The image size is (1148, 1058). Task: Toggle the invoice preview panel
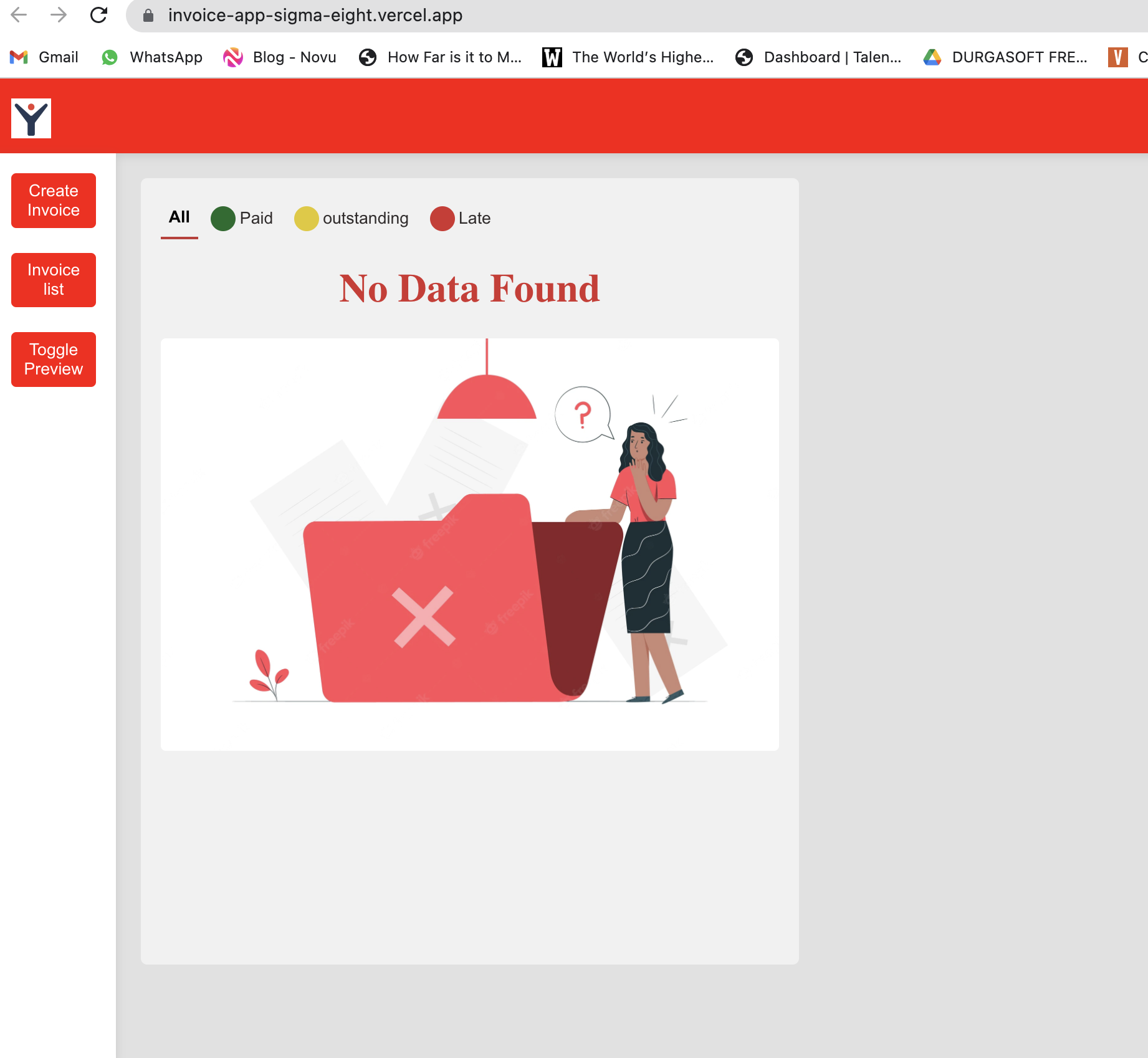click(x=53, y=359)
